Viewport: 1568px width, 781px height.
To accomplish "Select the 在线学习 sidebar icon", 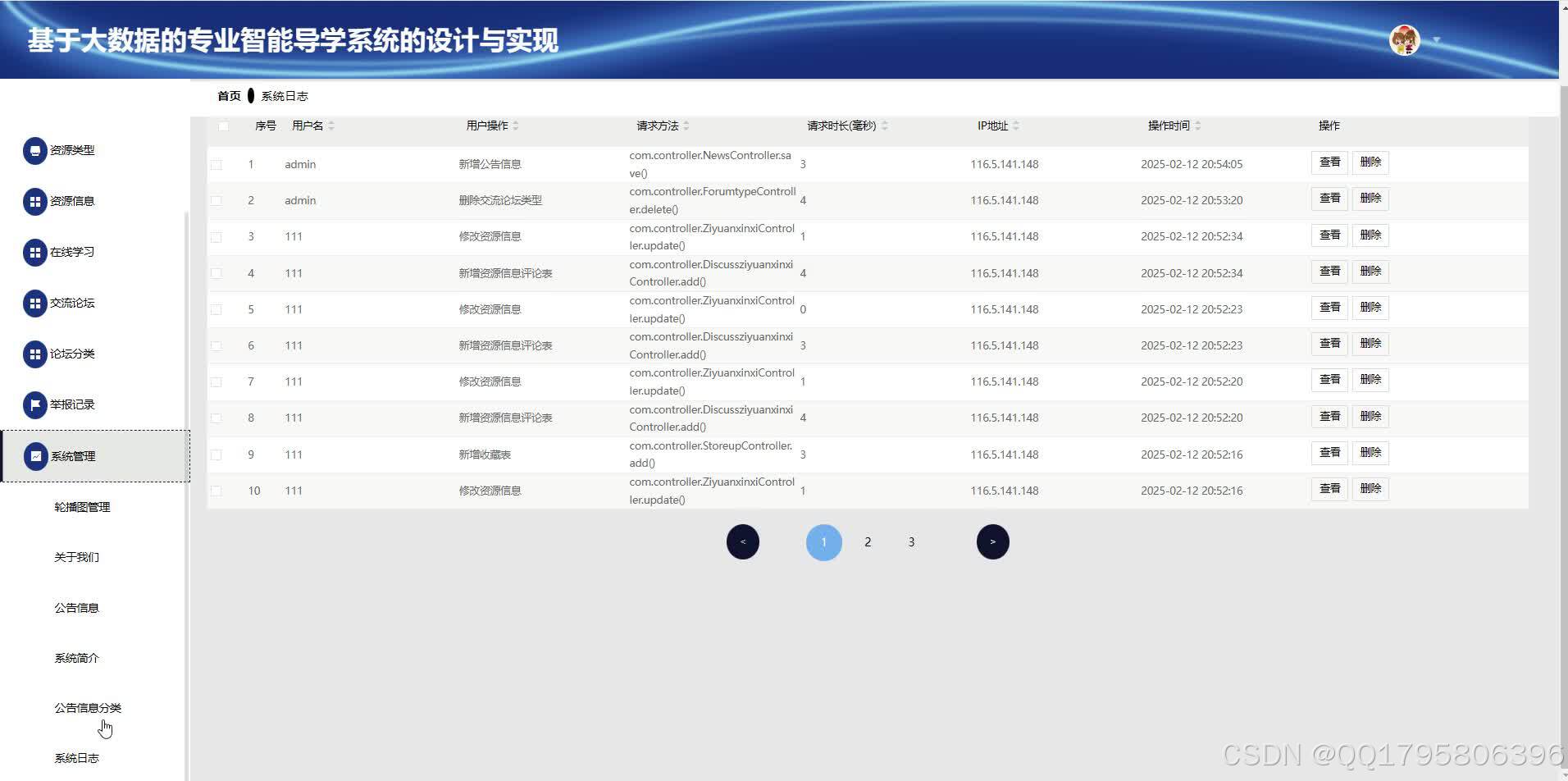I will [x=34, y=253].
